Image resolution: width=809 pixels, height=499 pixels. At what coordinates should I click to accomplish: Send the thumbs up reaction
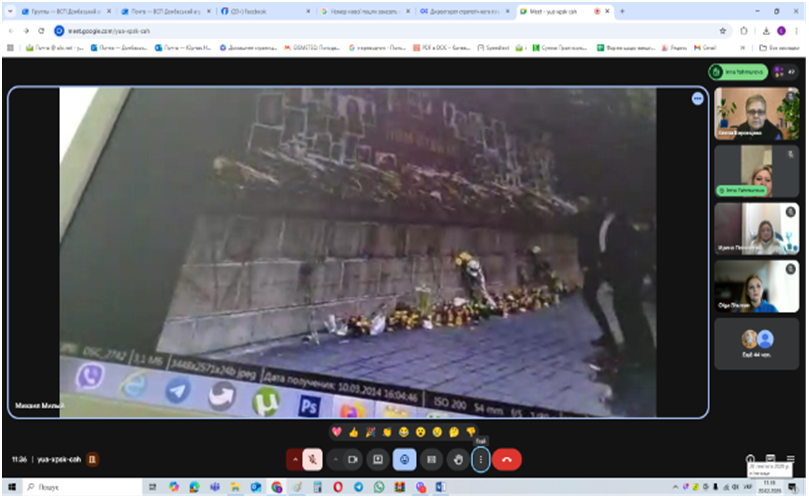[353, 432]
